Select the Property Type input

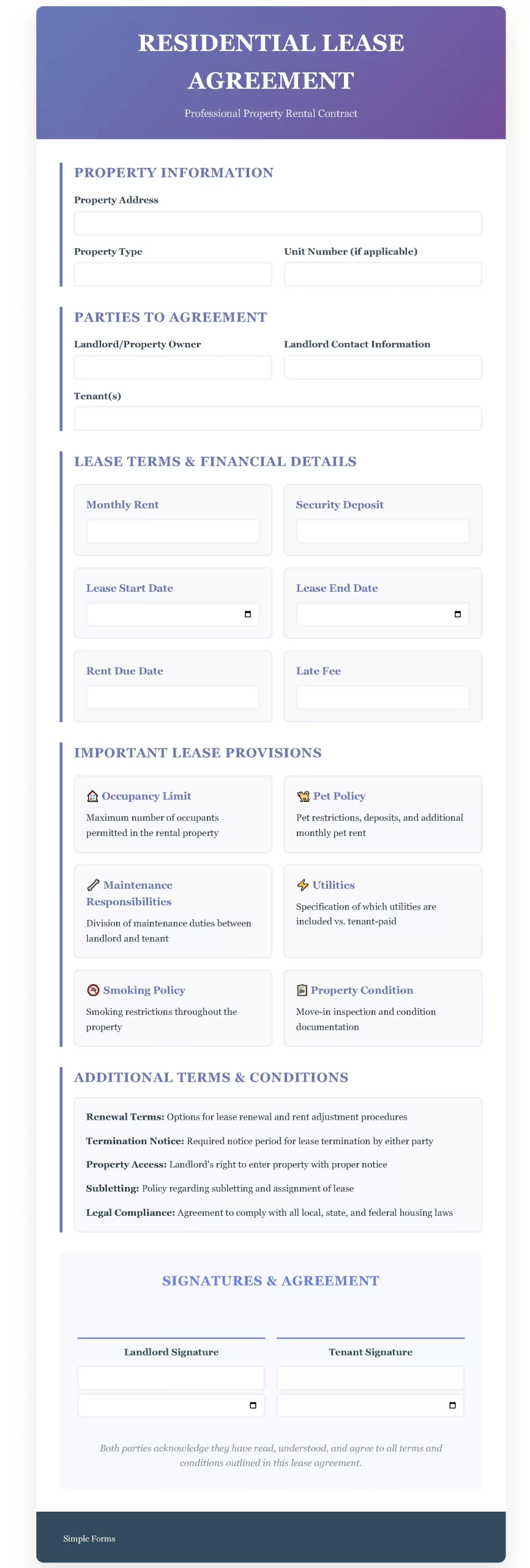pyautogui.click(x=173, y=274)
